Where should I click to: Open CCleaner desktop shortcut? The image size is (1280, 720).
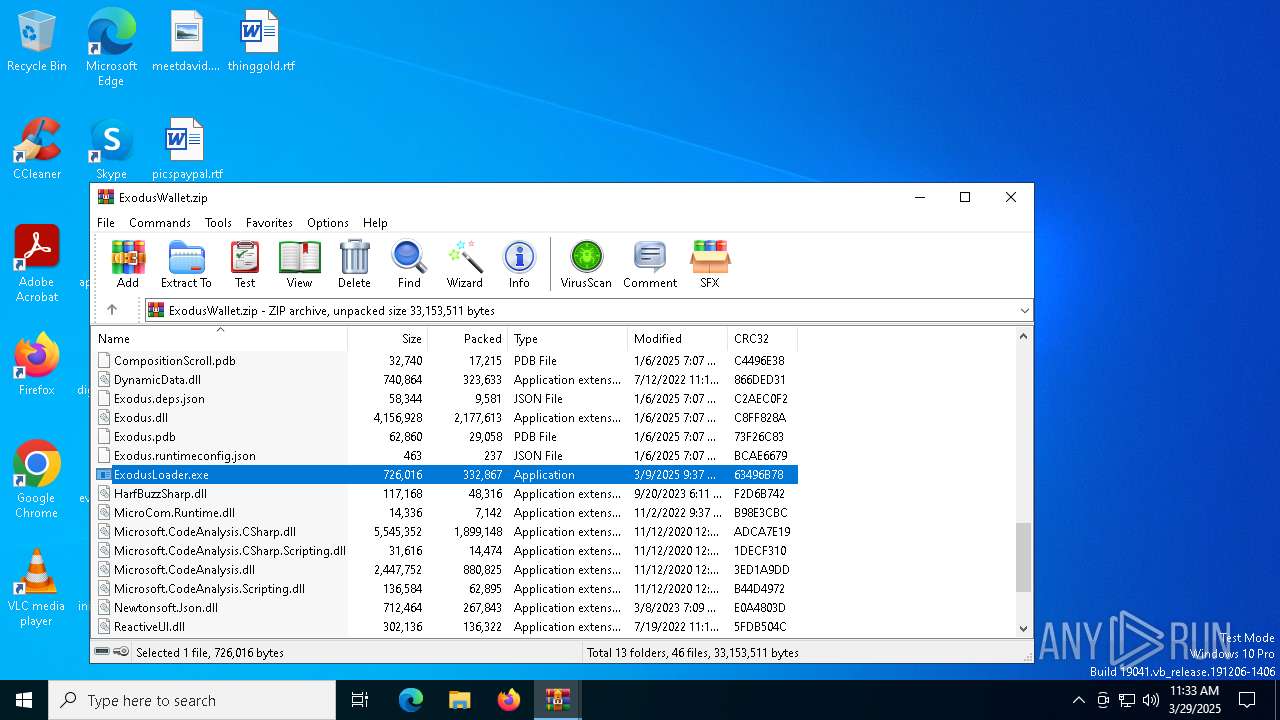[37, 149]
